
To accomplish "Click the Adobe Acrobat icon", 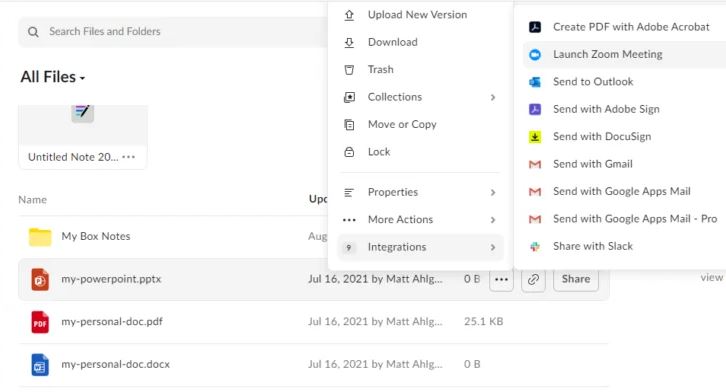I will (x=535, y=27).
